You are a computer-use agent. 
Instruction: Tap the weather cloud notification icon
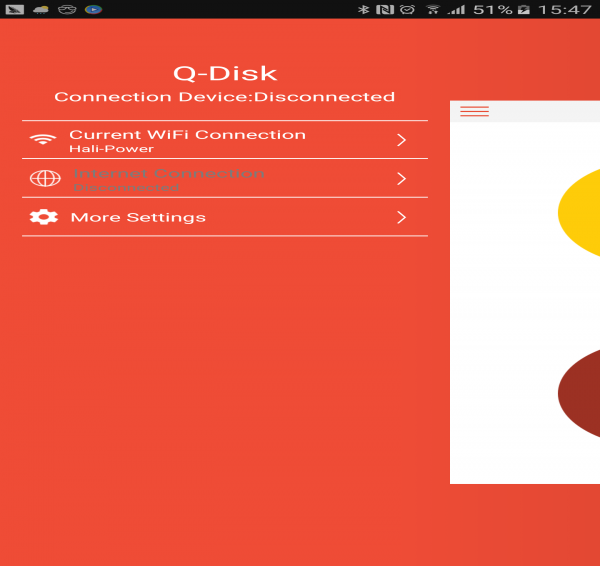pyautogui.click(x=41, y=9)
